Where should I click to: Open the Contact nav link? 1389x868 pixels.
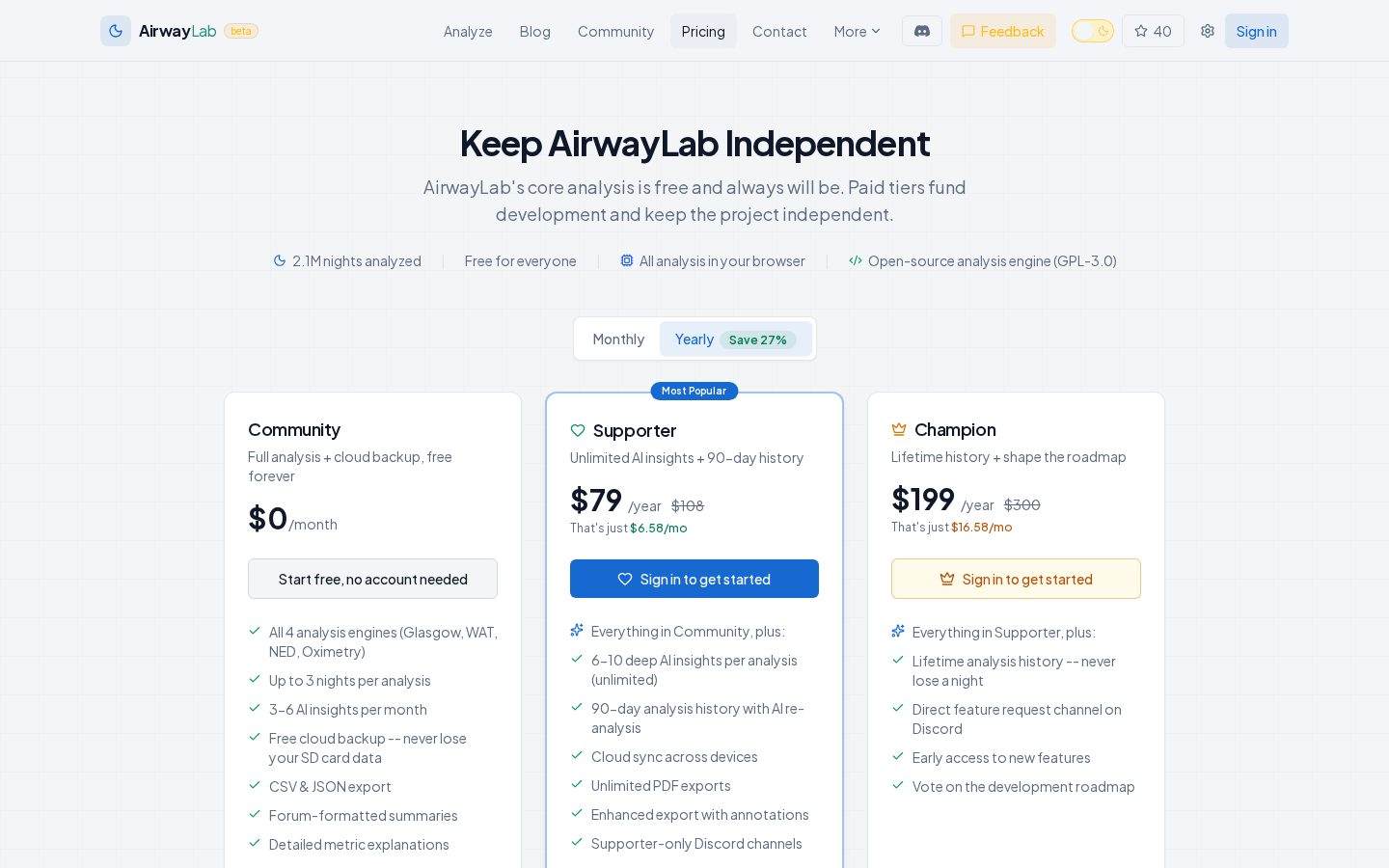(779, 31)
